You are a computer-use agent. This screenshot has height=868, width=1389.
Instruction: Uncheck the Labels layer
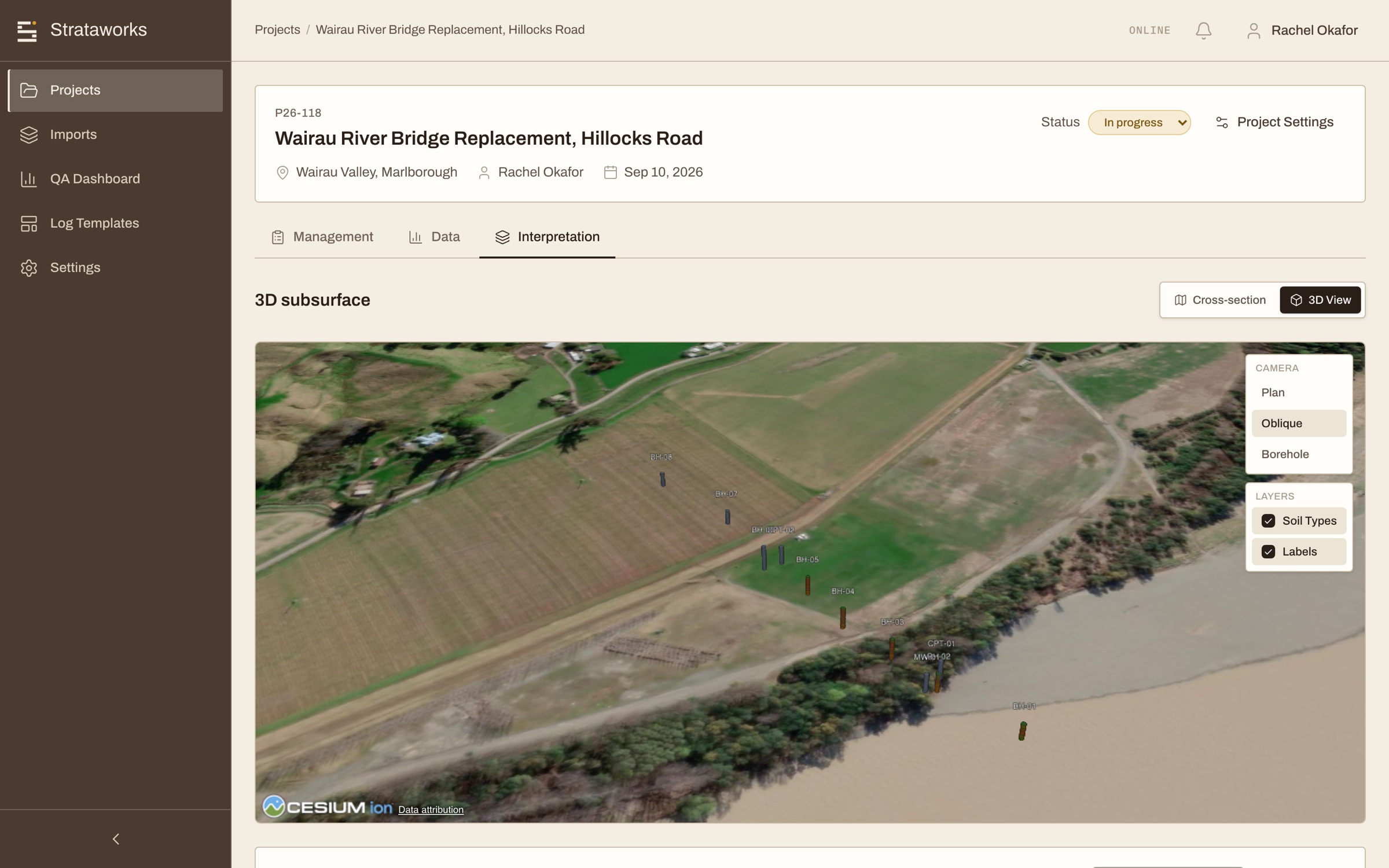click(1267, 551)
